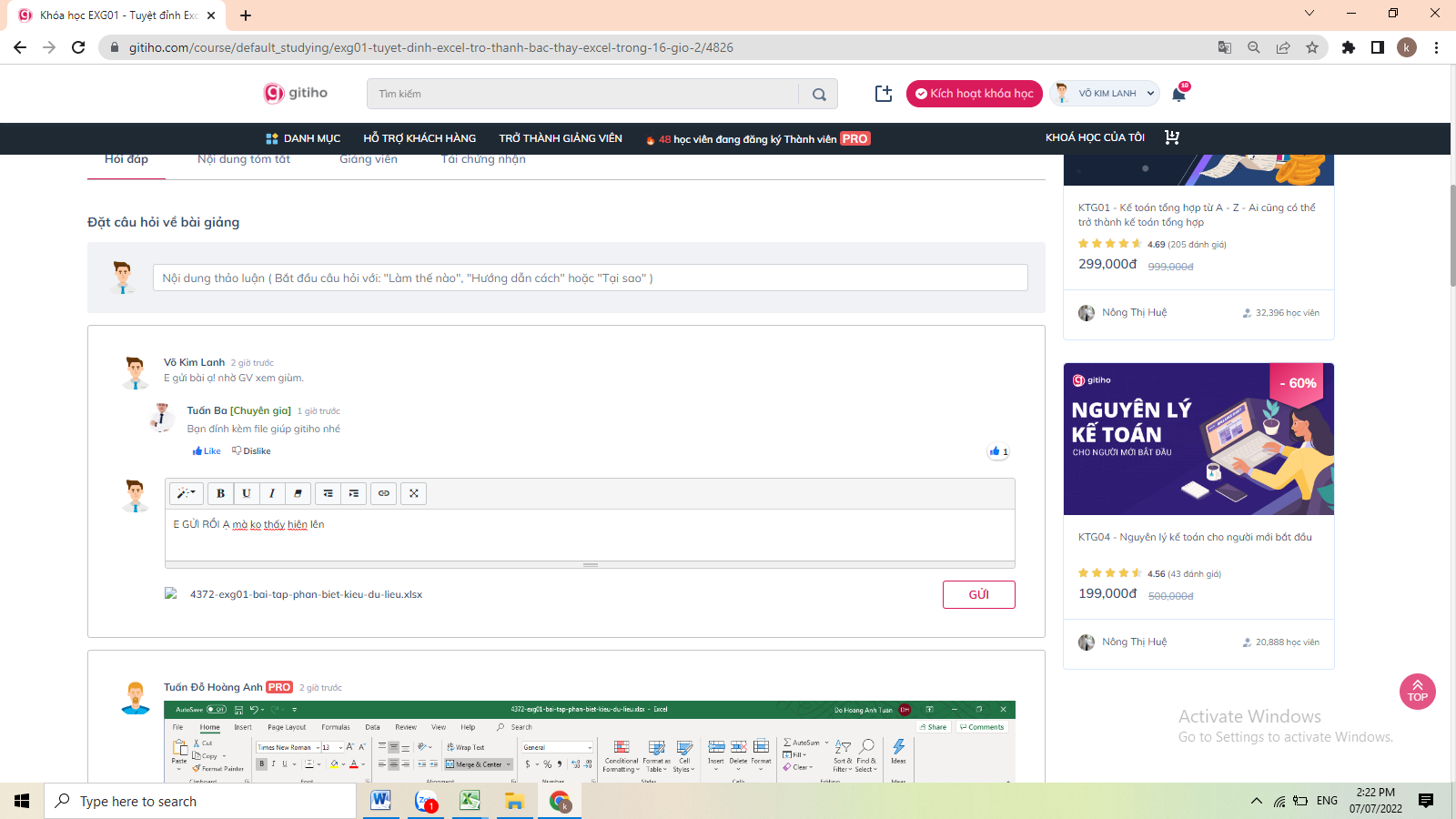The height and width of the screenshot is (819, 1456).
Task: Open KTG04 Nguyên lý kế toán course title
Action: pos(1195,537)
